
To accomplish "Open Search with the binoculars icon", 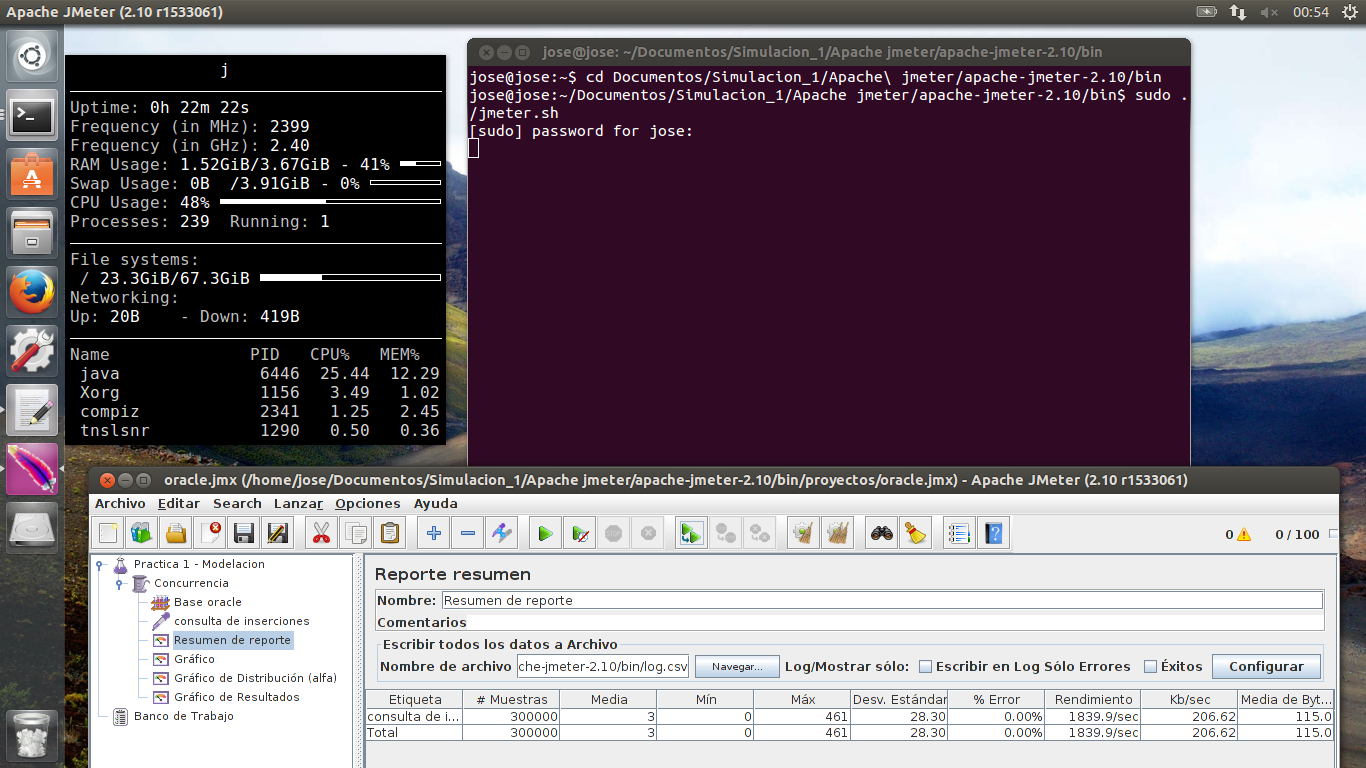I will [881, 533].
